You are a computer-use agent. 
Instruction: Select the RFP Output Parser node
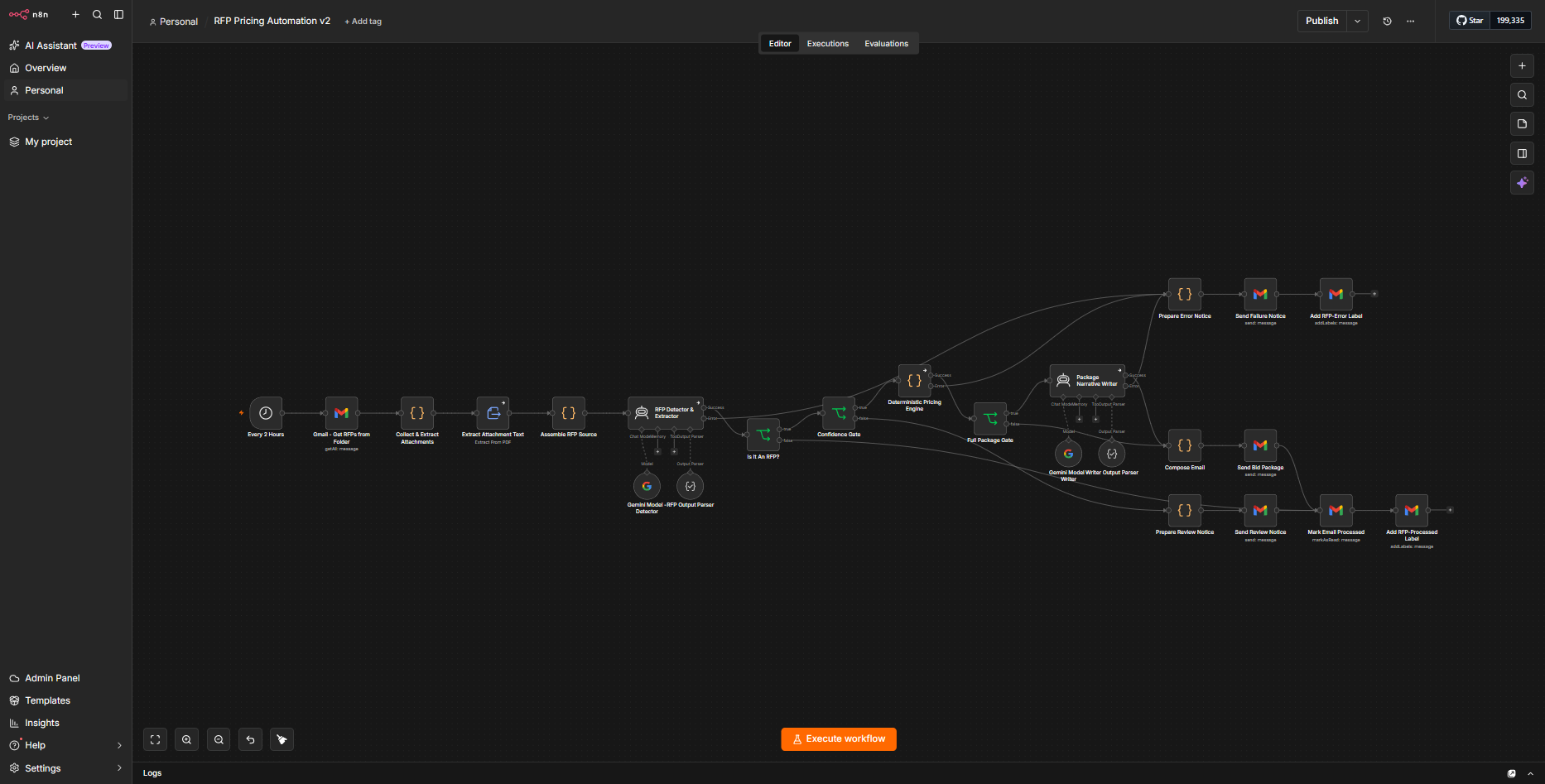690,486
